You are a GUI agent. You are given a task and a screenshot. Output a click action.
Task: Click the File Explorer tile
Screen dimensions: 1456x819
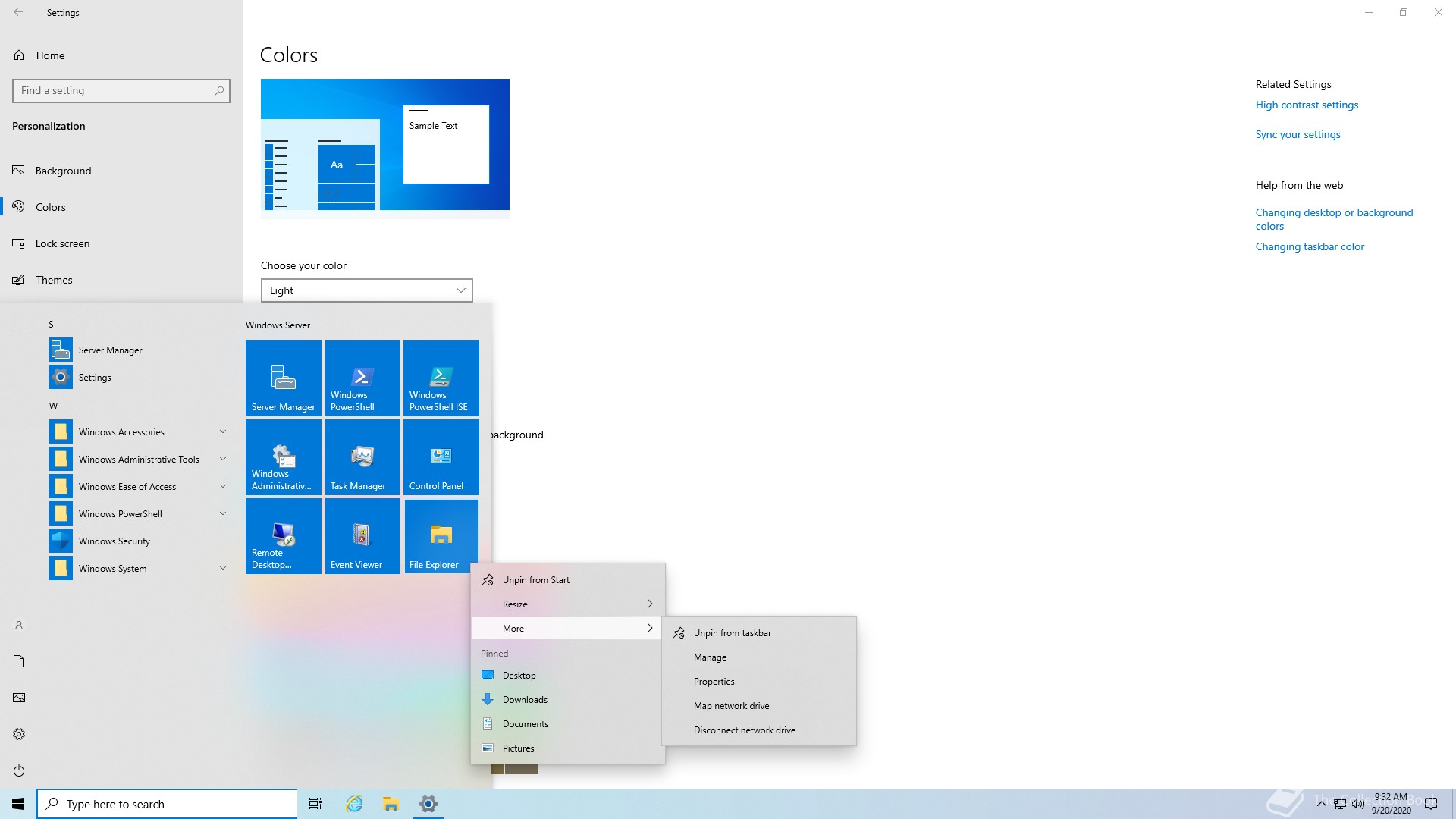[x=441, y=535]
